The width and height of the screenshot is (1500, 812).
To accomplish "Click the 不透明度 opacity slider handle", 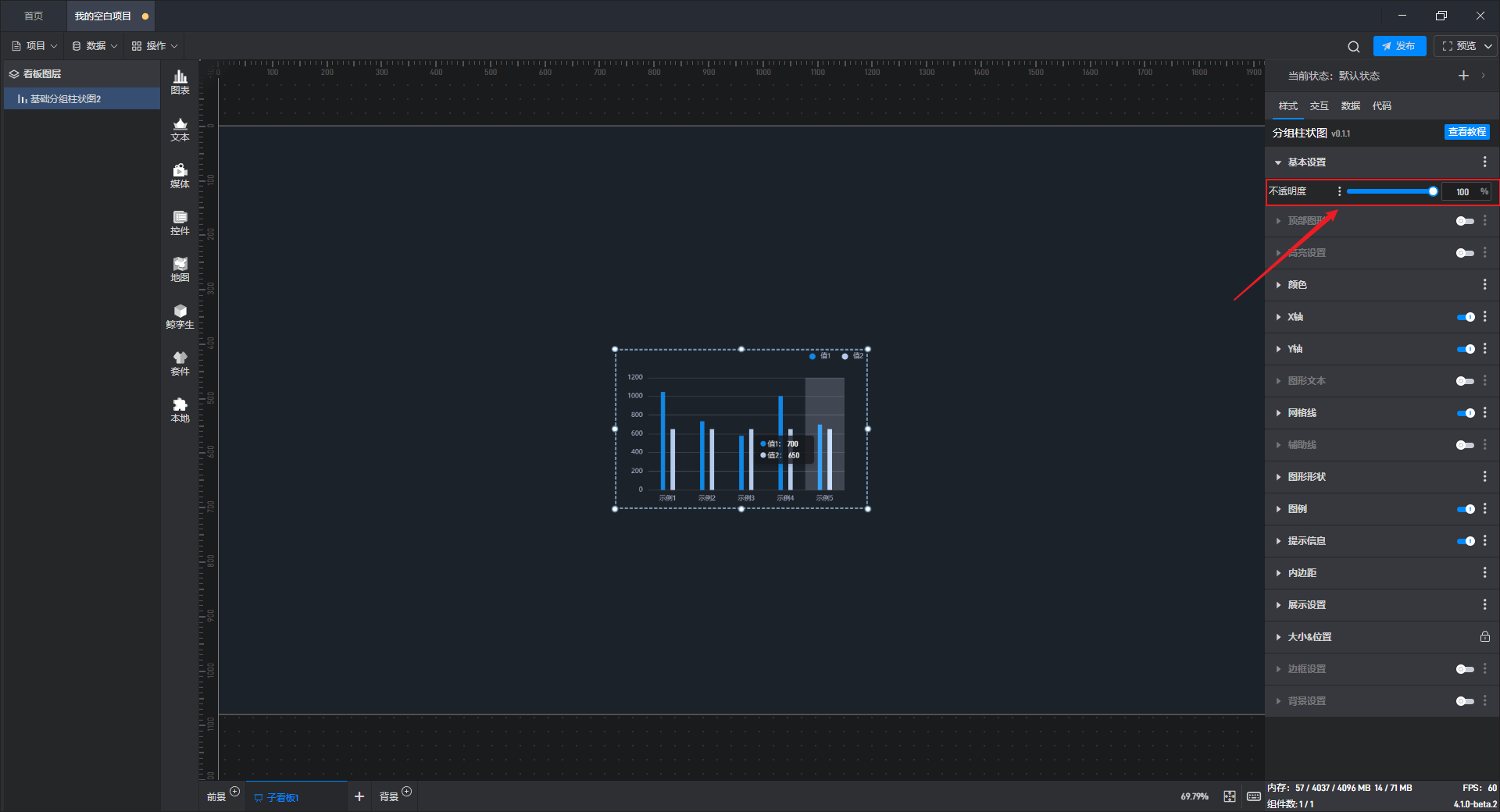I will [1433, 191].
